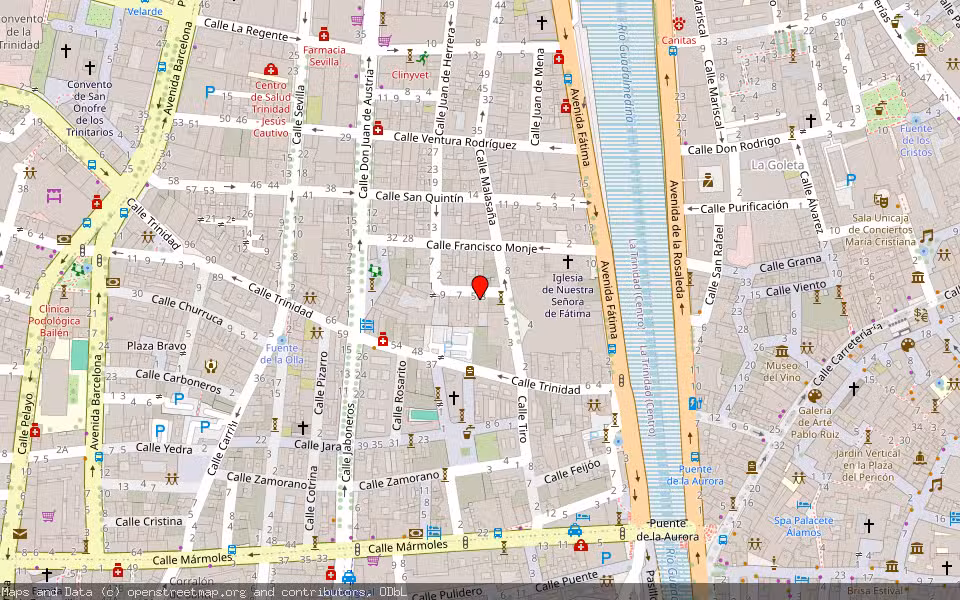This screenshot has width=960, height=600.
Task: Click the Calle Carboneros label
Action: [x=178, y=381]
